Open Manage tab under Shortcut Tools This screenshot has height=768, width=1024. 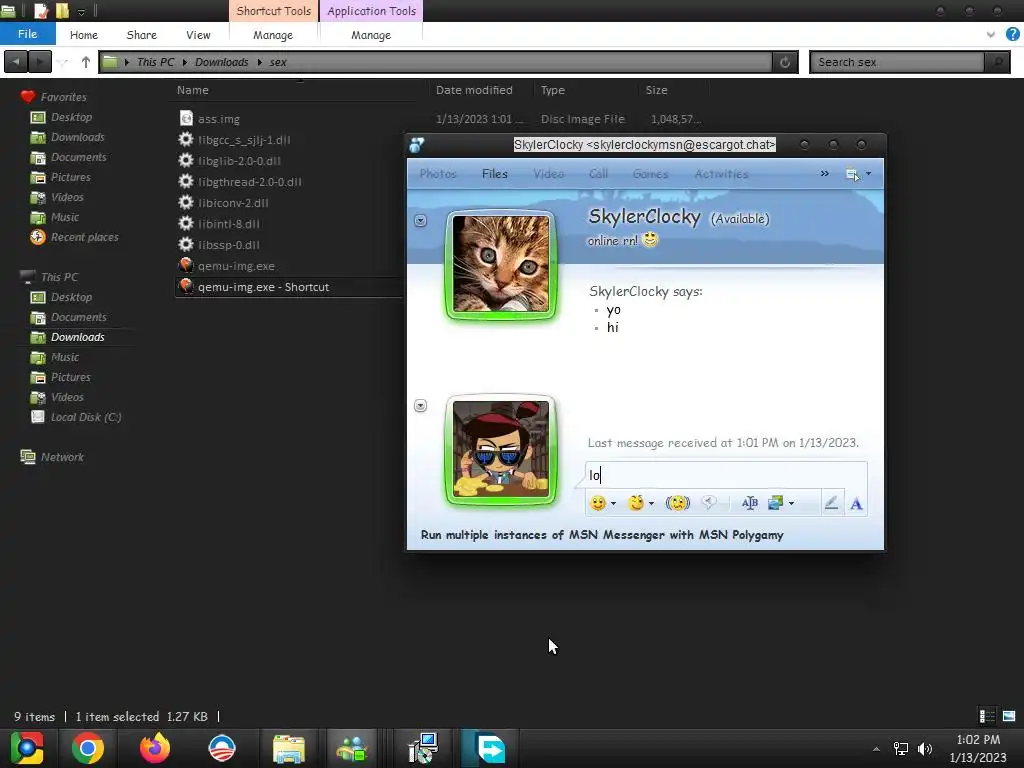tap(273, 35)
